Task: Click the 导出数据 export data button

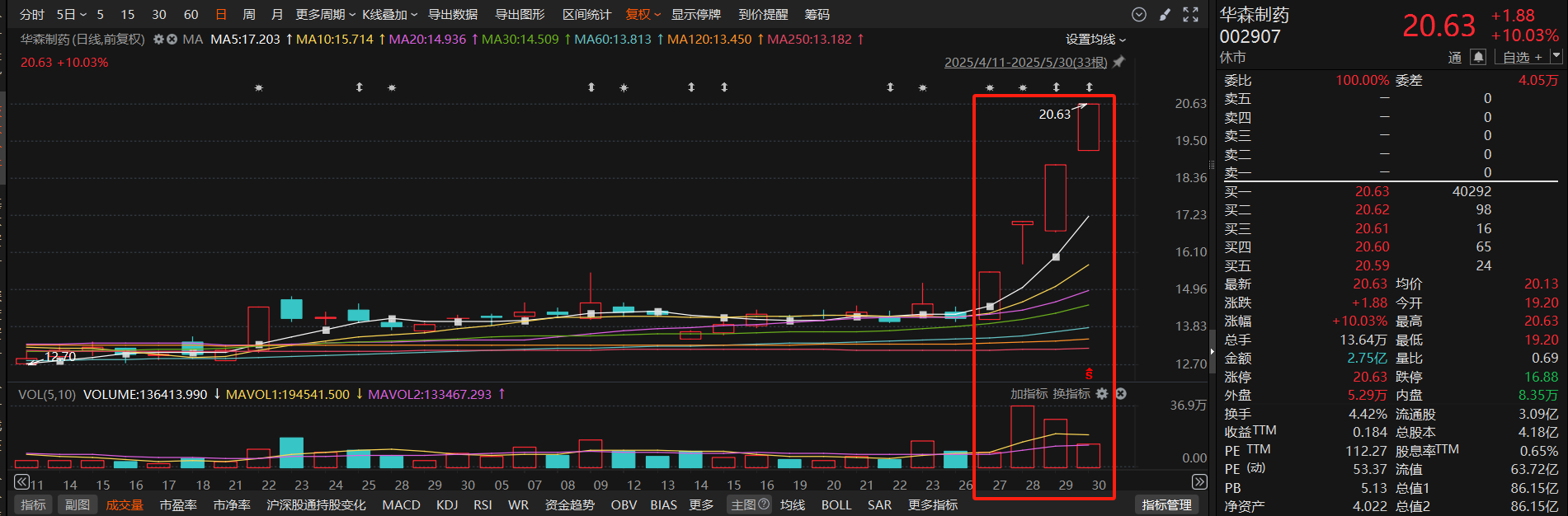Action: coord(452,15)
